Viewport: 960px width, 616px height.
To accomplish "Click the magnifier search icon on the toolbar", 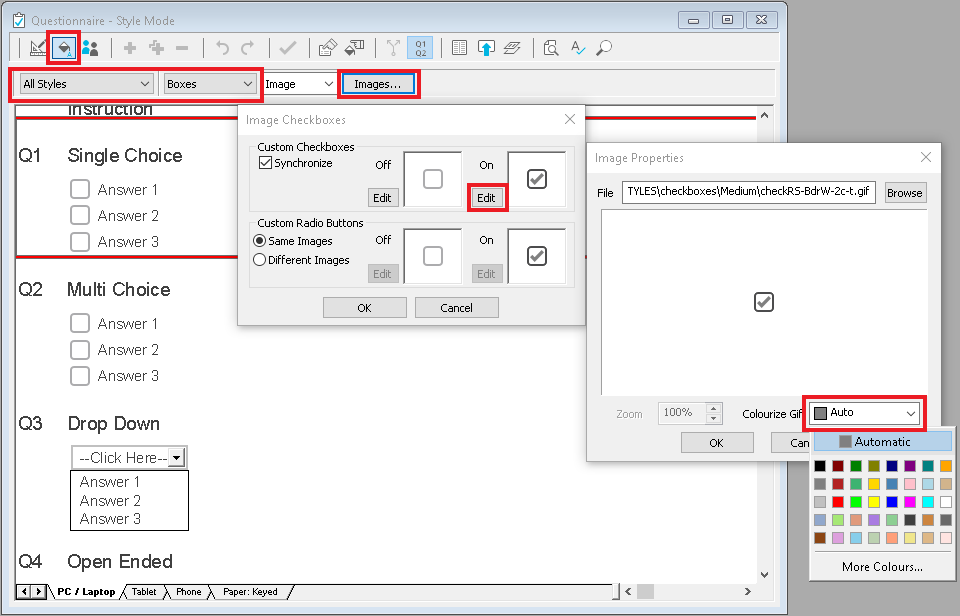I will 603,47.
